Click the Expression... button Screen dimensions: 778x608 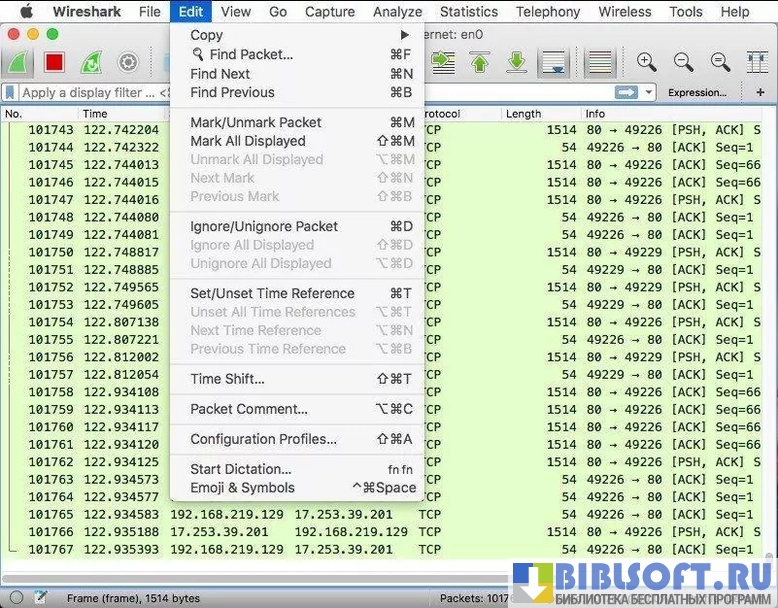tap(697, 92)
